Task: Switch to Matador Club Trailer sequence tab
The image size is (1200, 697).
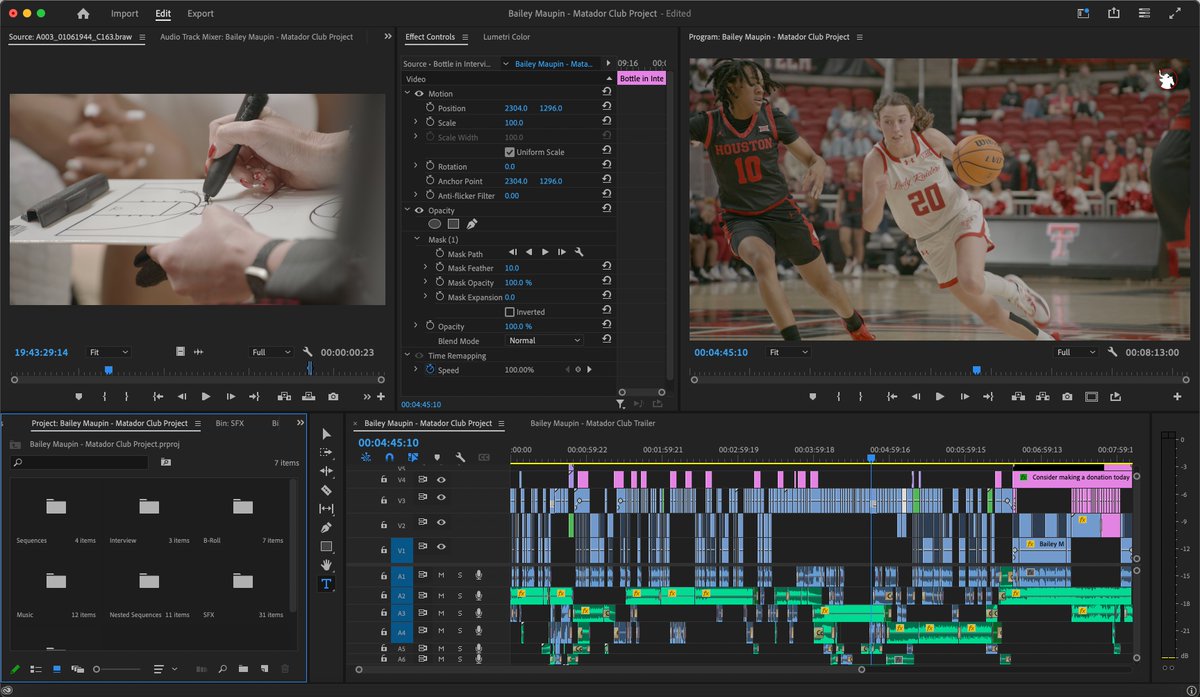Action: tap(591, 423)
